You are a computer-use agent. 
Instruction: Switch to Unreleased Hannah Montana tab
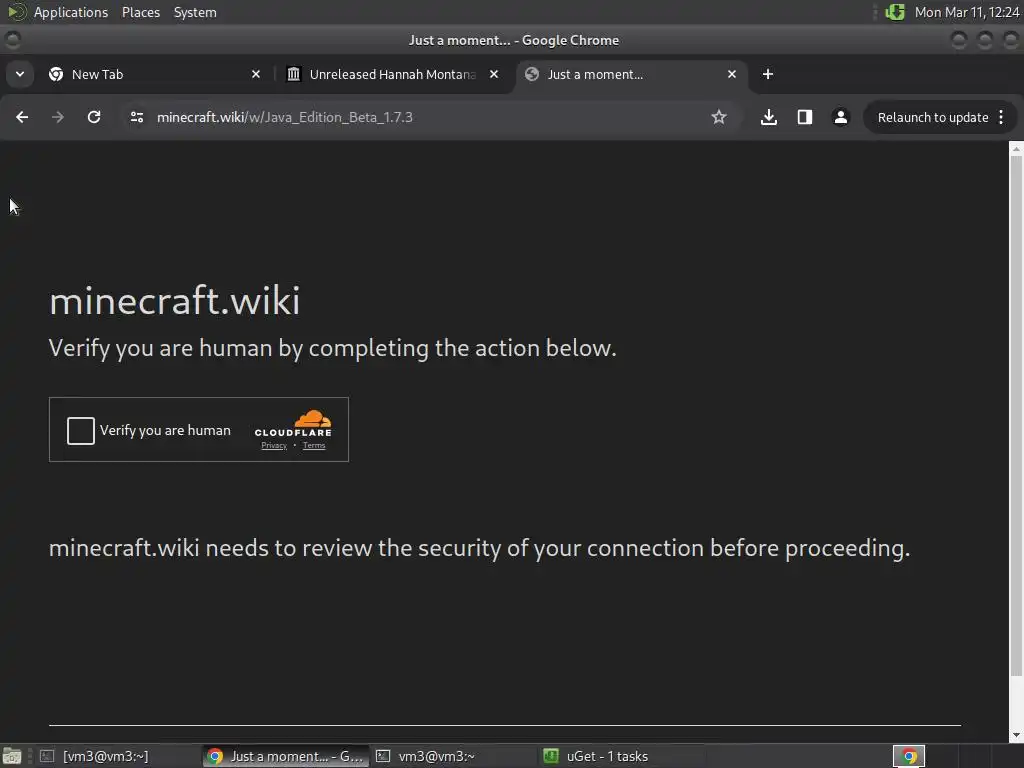pyautogui.click(x=392, y=74)
